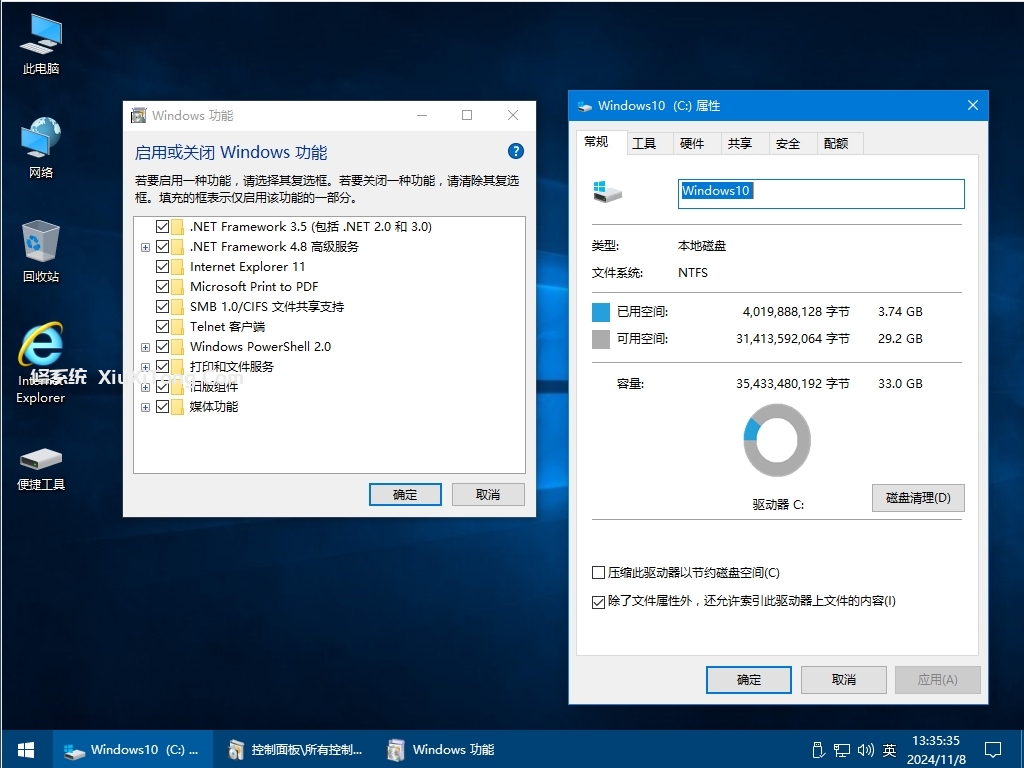Toggle .NET Framework 4.8 高级服务 checkbox
This screenshot has height=768, width=1024.
163,247
